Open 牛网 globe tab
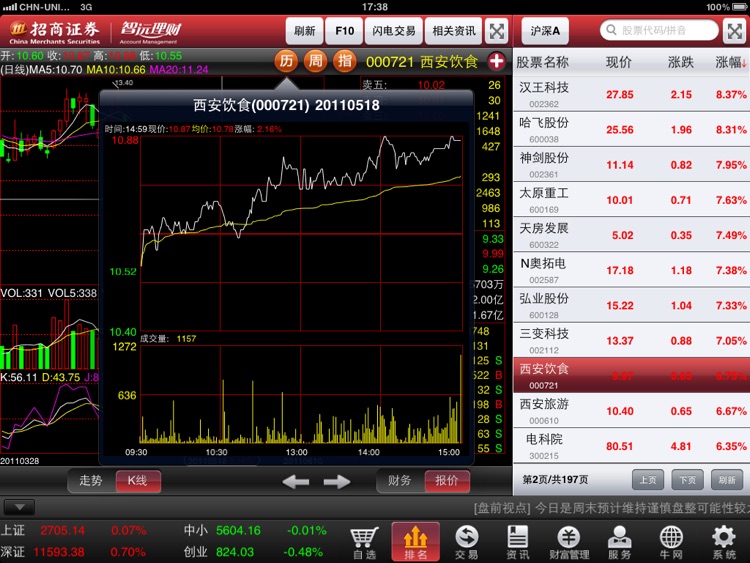 tap(671, 542)
